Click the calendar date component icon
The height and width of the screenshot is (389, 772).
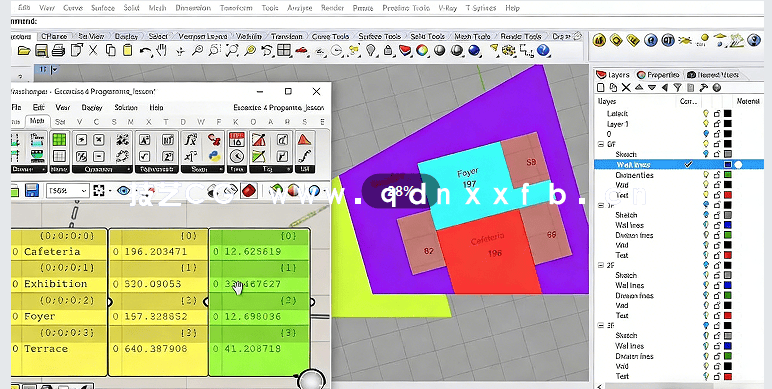(x=237, y=139)
